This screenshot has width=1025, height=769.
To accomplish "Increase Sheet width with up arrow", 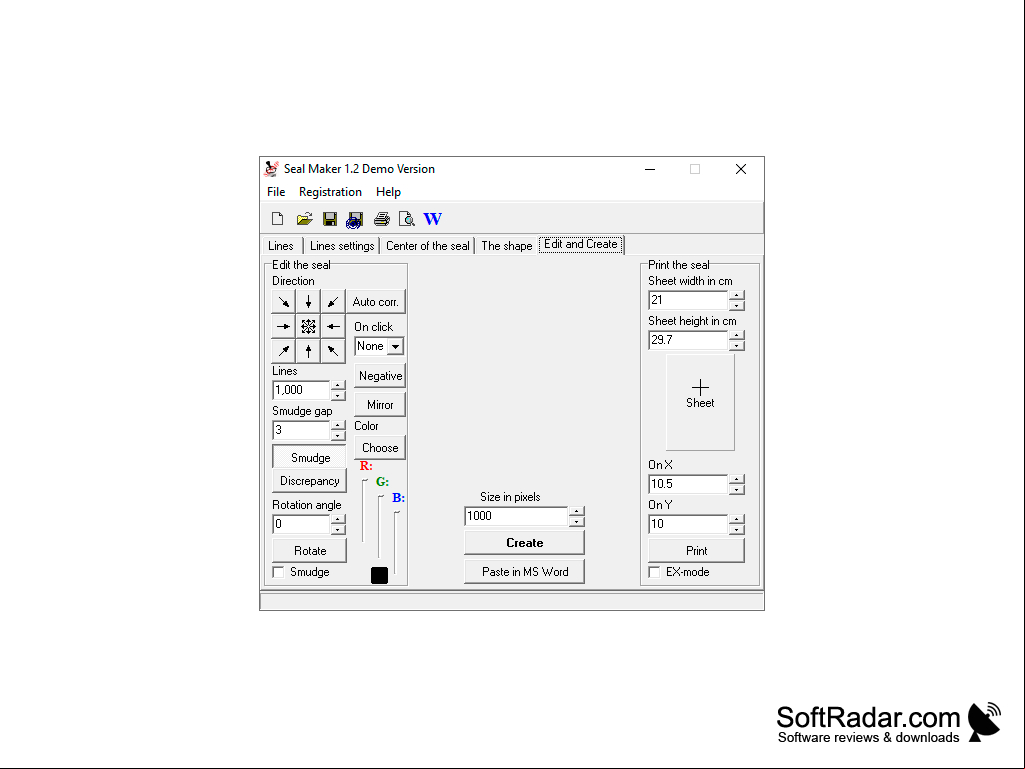I will tap(737, 296).
